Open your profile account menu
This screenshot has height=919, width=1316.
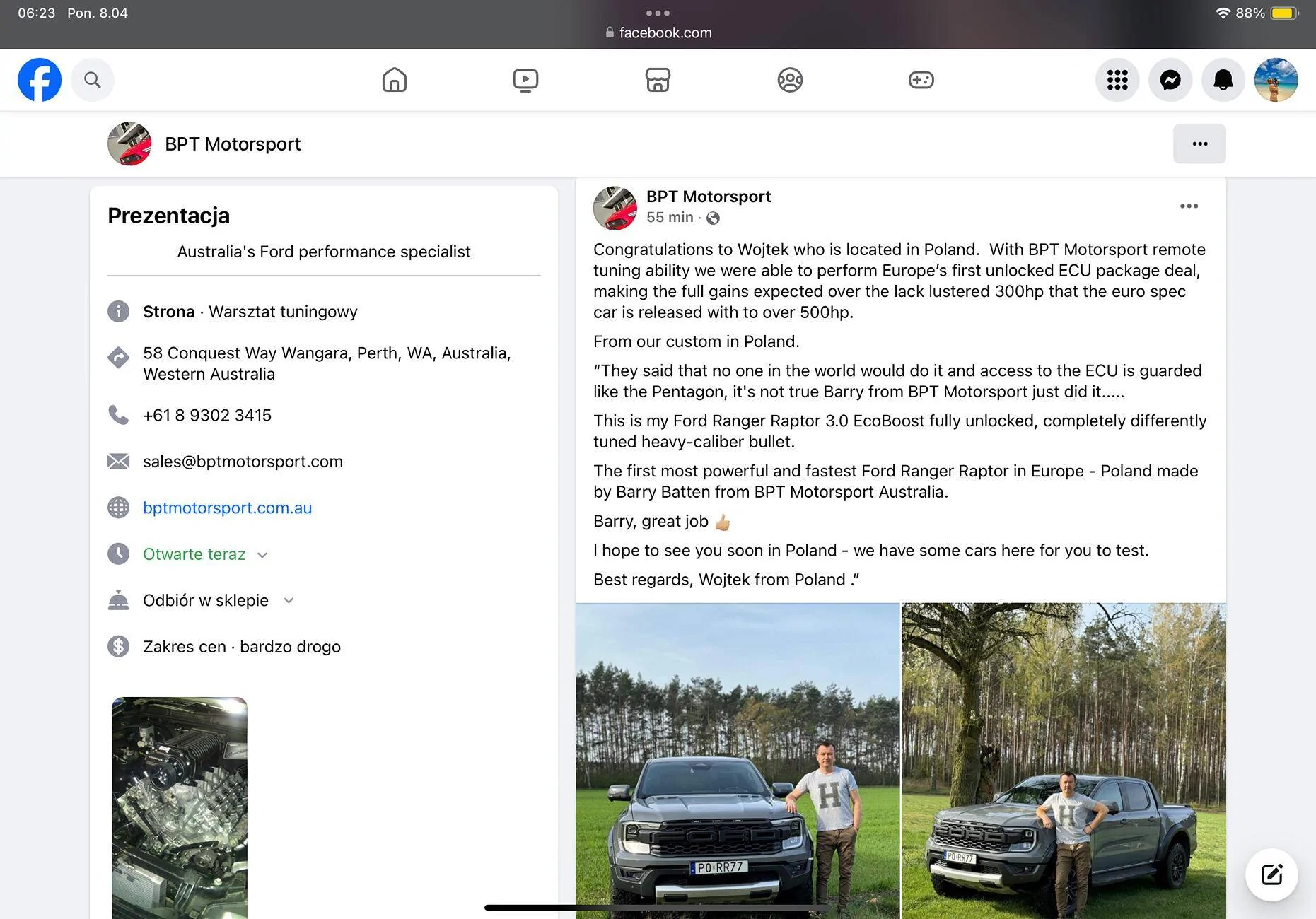point(1276,80)
